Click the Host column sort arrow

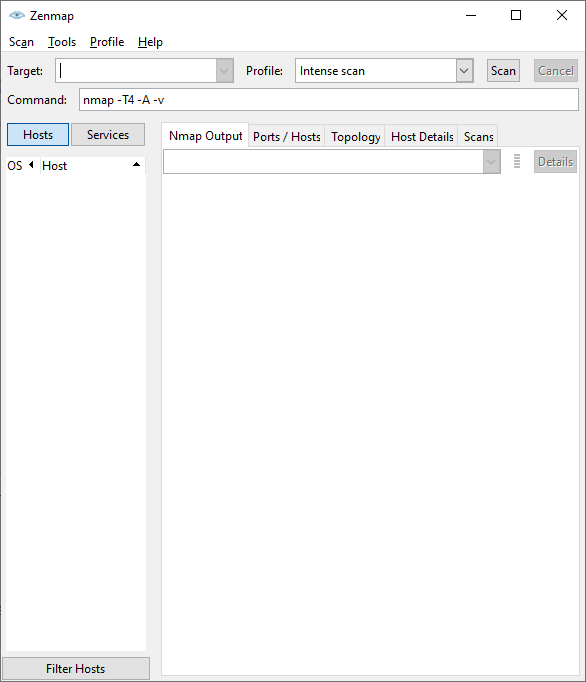pyautogui.click(x=136, y=164)
